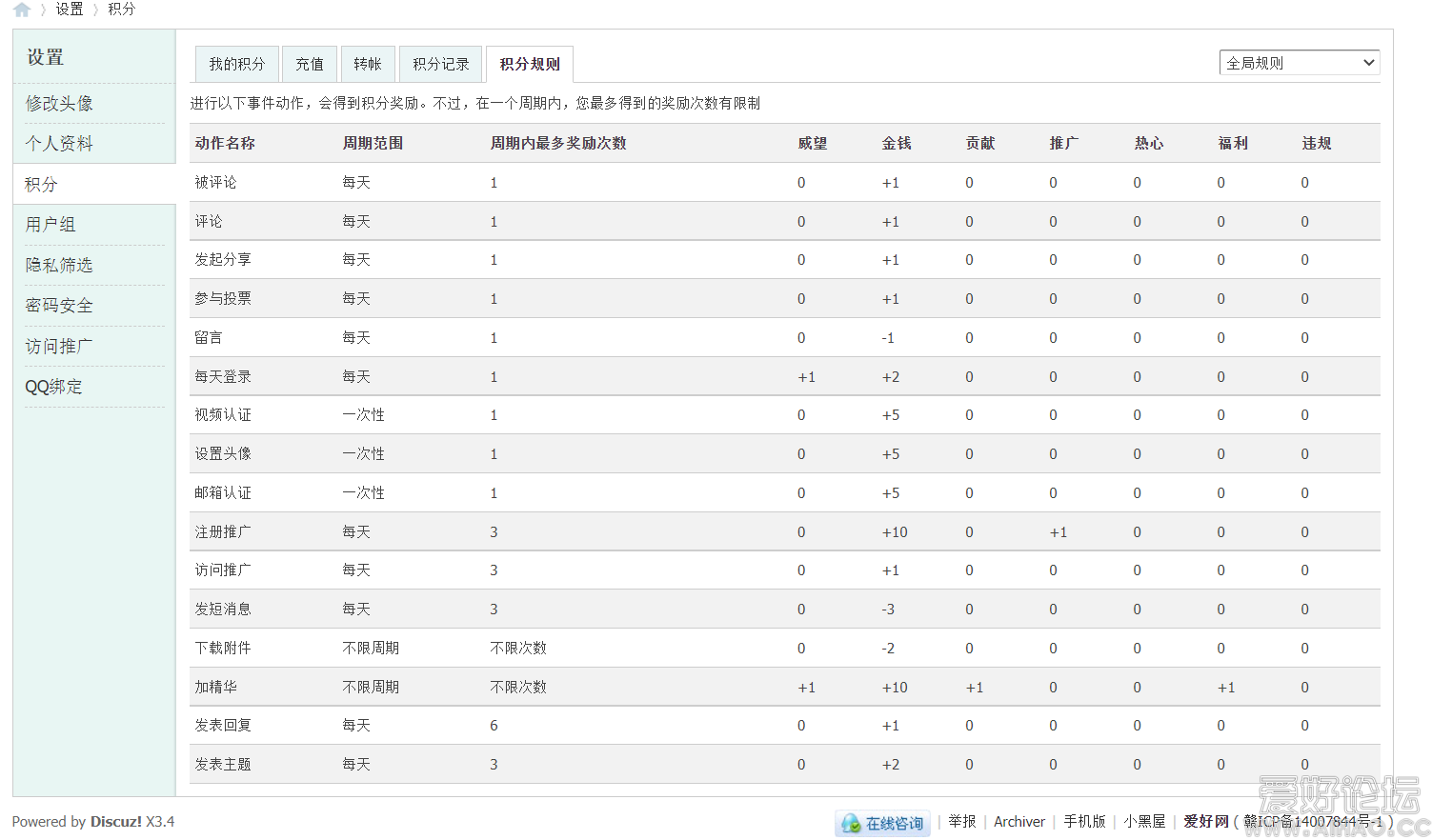Open the 全局规则 dropdown
Viewport: 1432px width, 840px height.
1299,63
